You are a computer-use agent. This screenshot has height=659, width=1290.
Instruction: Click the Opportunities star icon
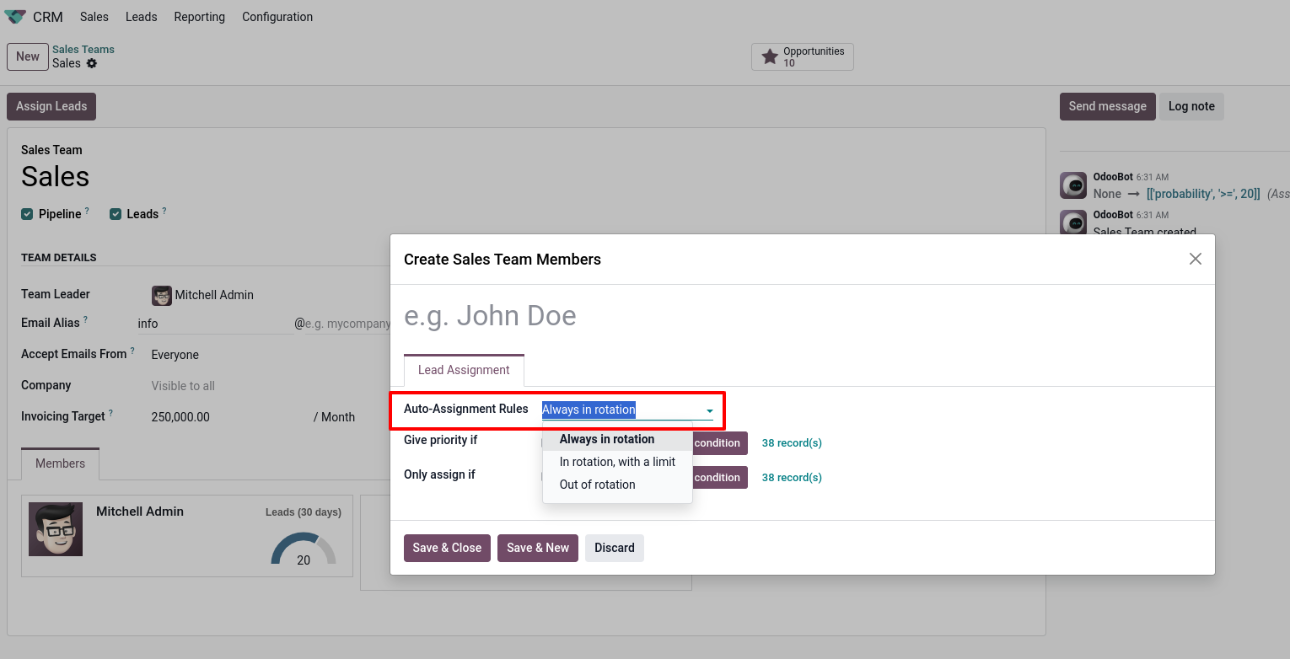pos(769,57)
